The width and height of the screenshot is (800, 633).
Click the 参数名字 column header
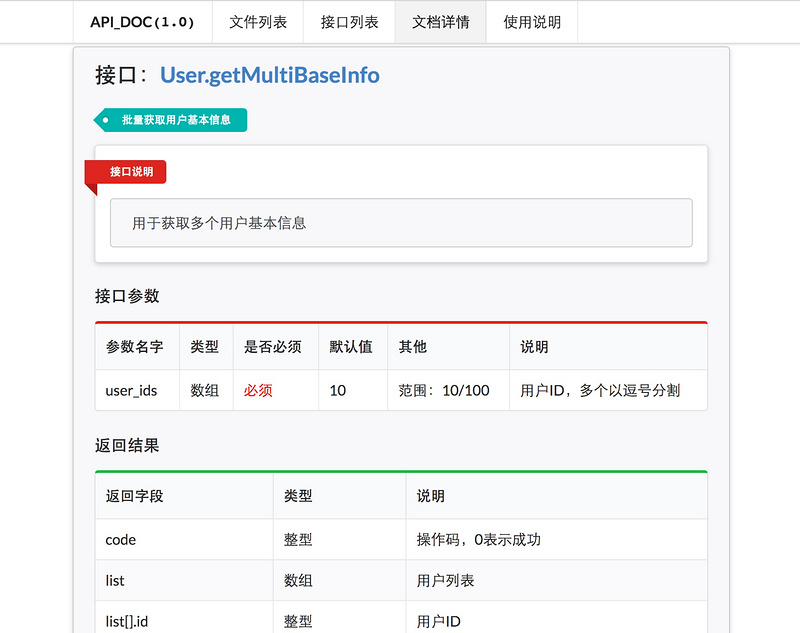click(134, 347)
